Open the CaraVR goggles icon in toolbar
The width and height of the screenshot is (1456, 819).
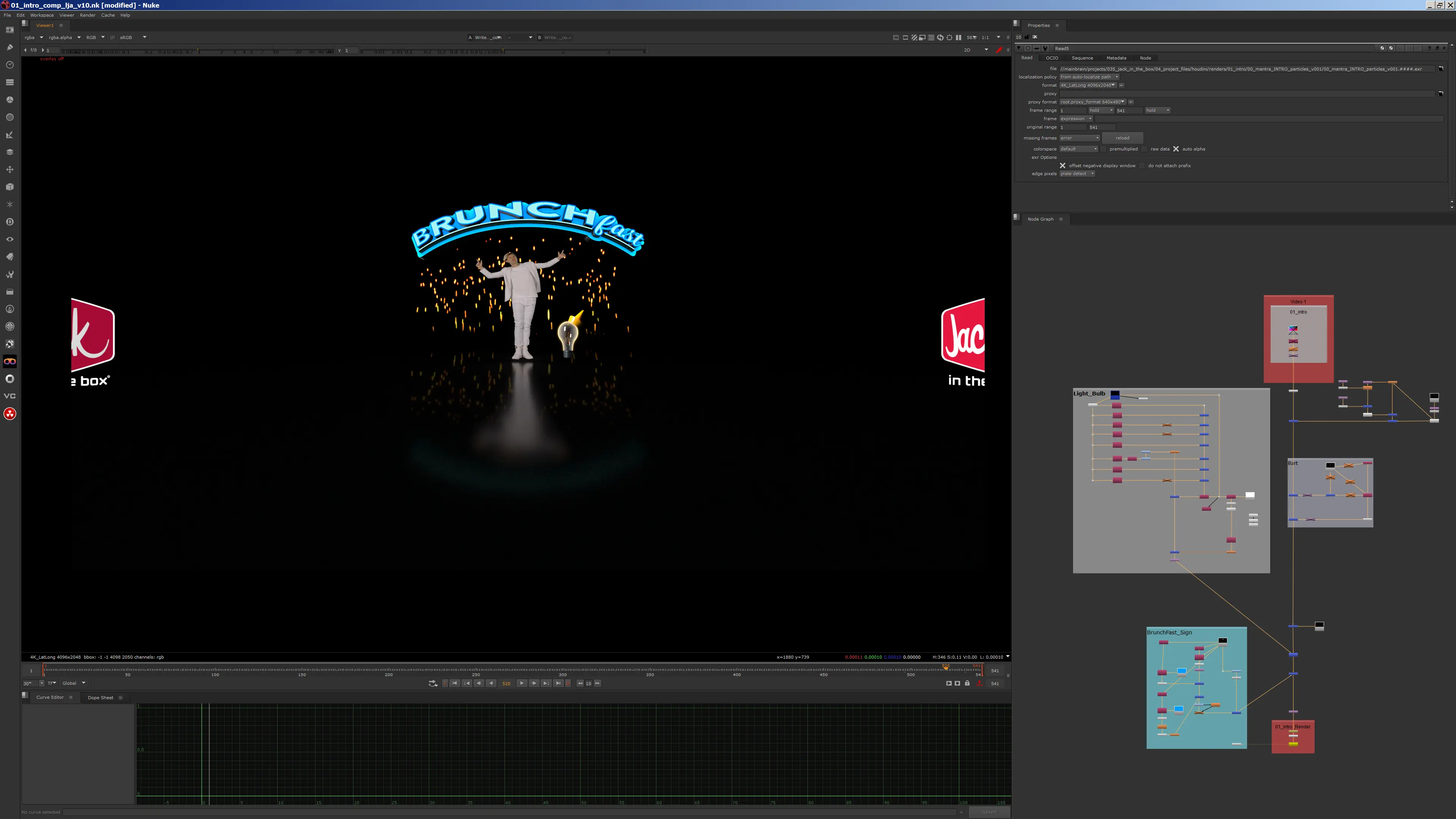[9, 362]
